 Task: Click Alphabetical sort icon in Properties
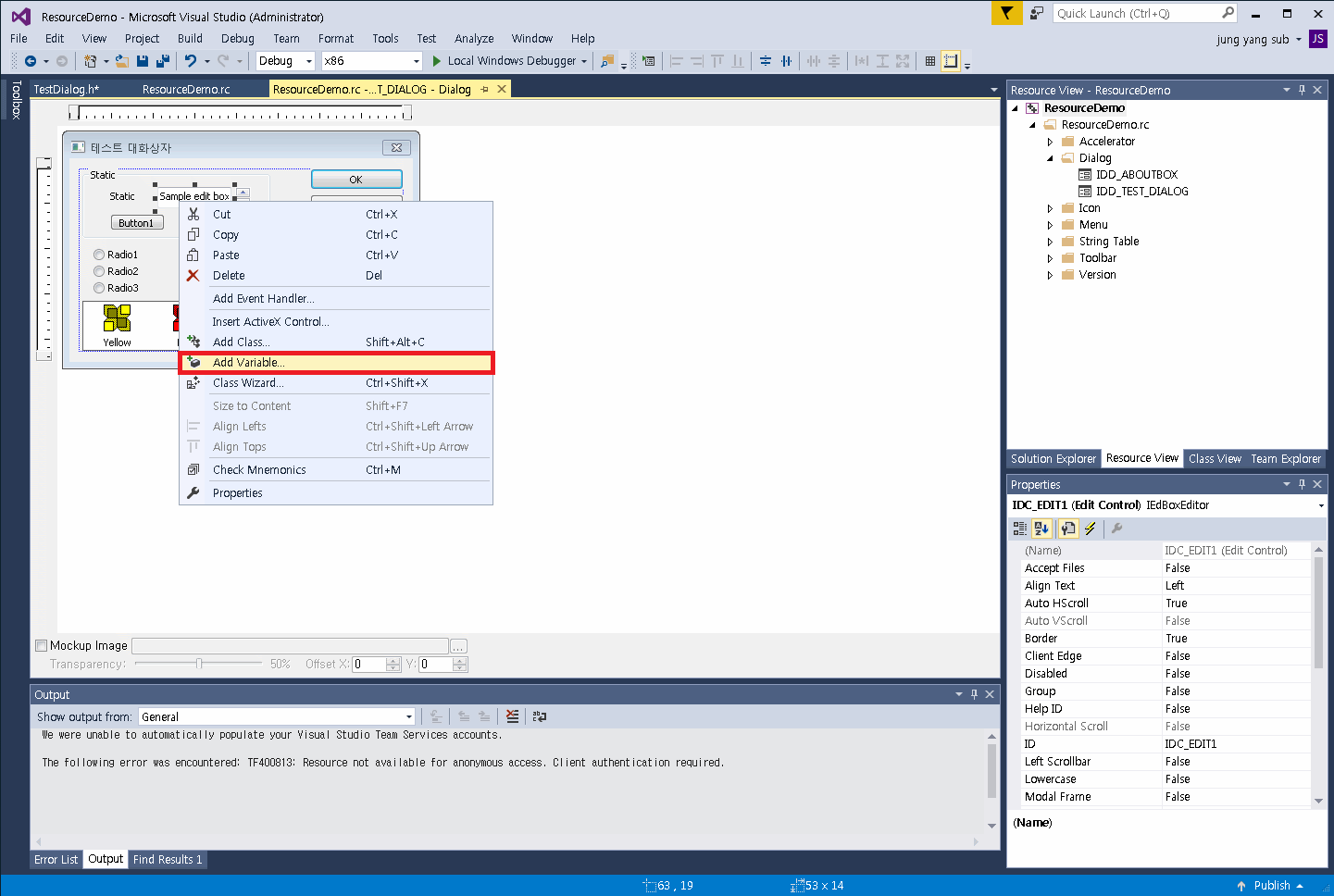[x=1042, y=529]
